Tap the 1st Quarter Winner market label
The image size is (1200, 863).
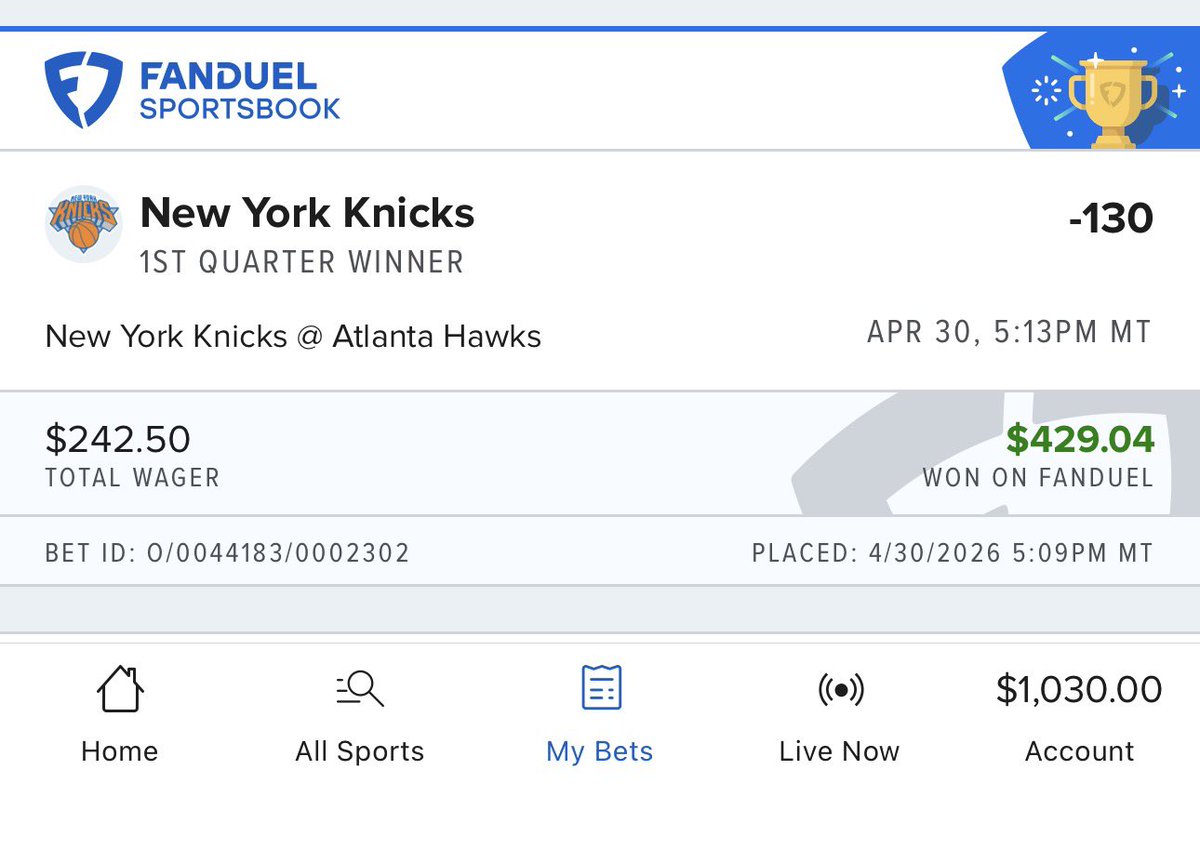pos(302,263)
